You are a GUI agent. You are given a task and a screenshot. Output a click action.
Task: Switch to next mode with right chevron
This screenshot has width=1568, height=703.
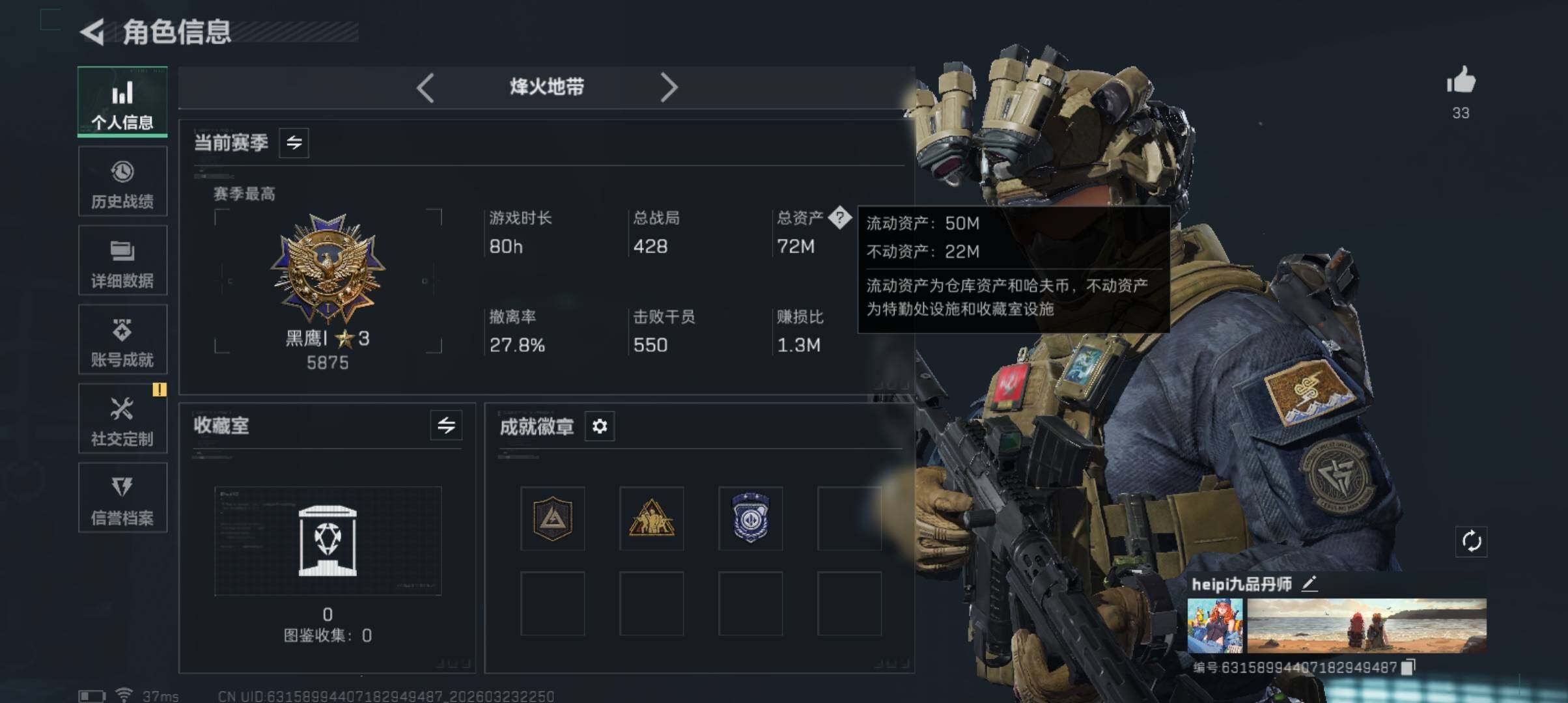(x=669, y=87)
